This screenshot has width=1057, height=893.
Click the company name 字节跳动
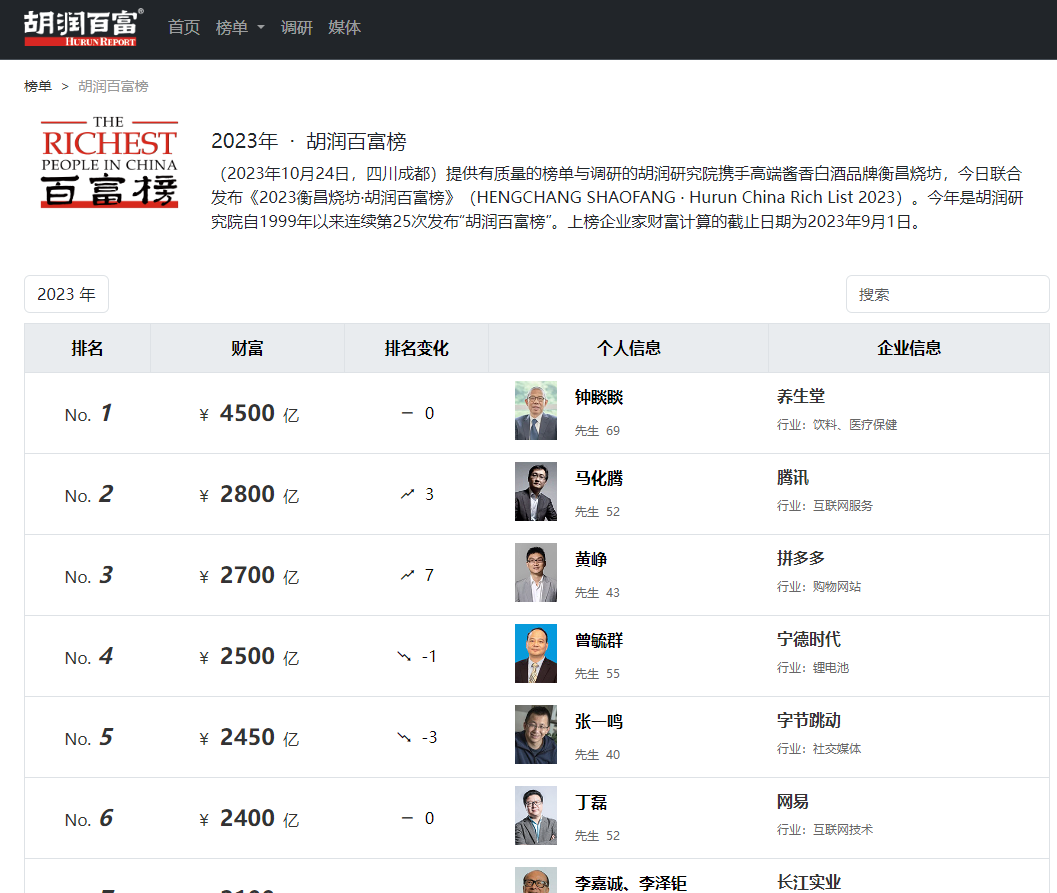tap(809, 720)
